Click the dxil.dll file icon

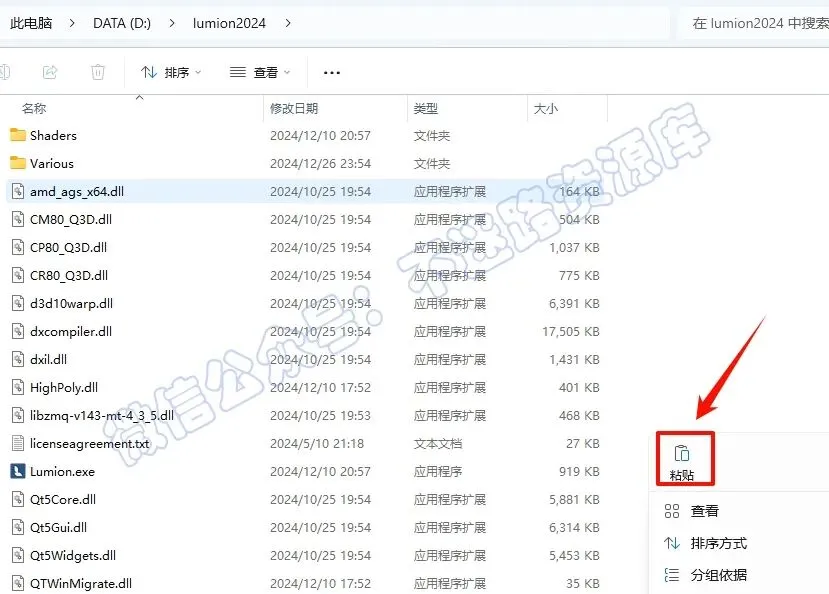click(x=18, y=359)
